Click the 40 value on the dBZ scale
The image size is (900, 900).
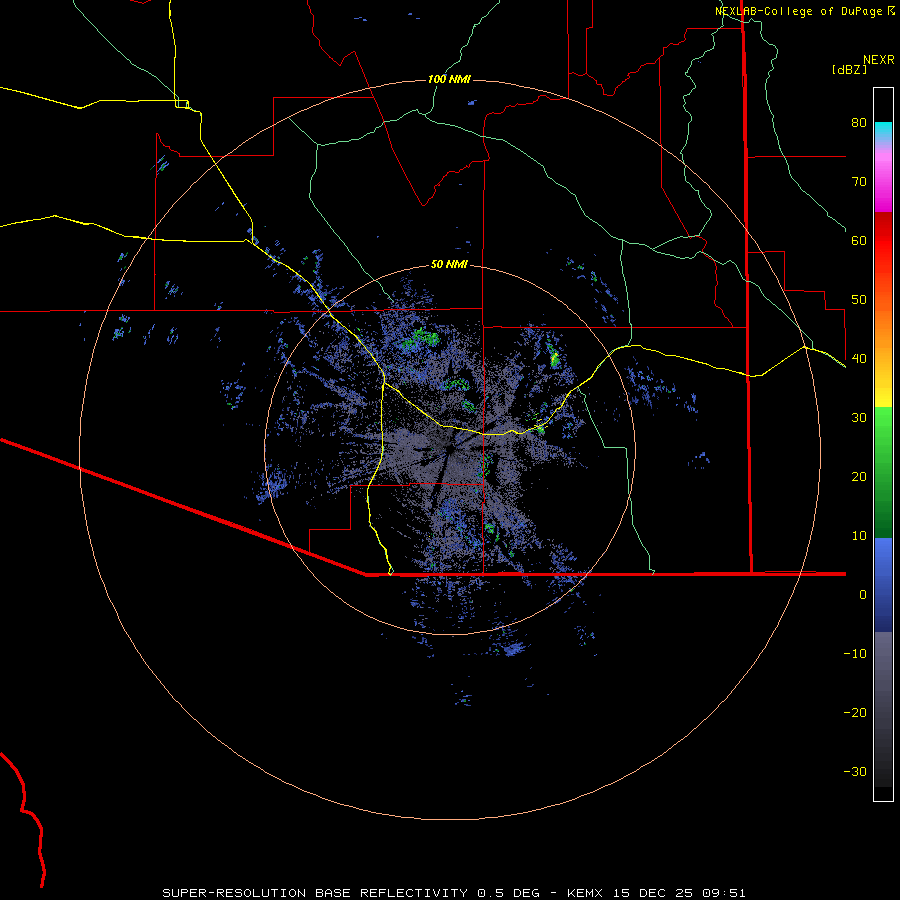click(x=859, y=359)
